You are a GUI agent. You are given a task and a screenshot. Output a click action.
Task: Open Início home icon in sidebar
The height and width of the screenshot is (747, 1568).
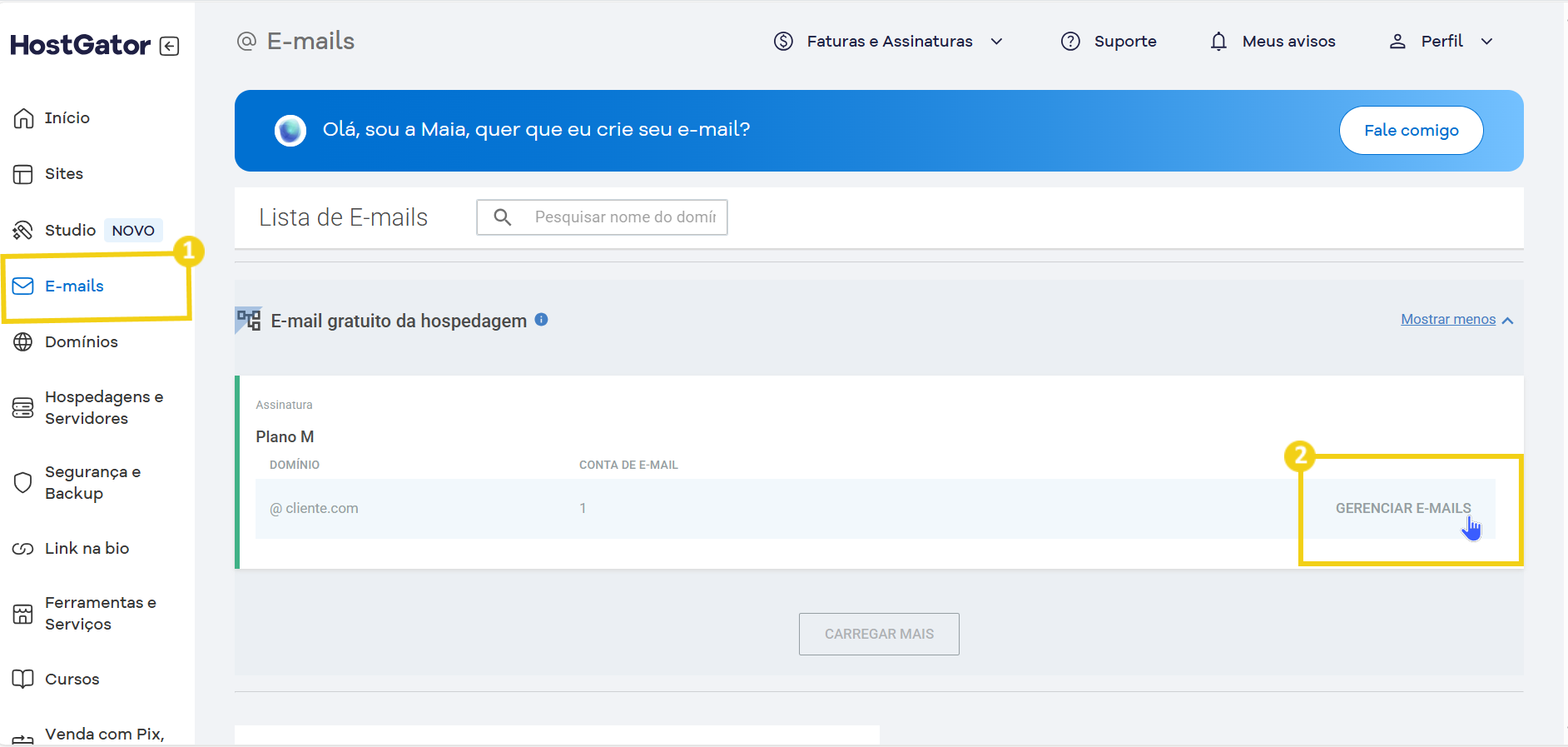pos(23,118)
